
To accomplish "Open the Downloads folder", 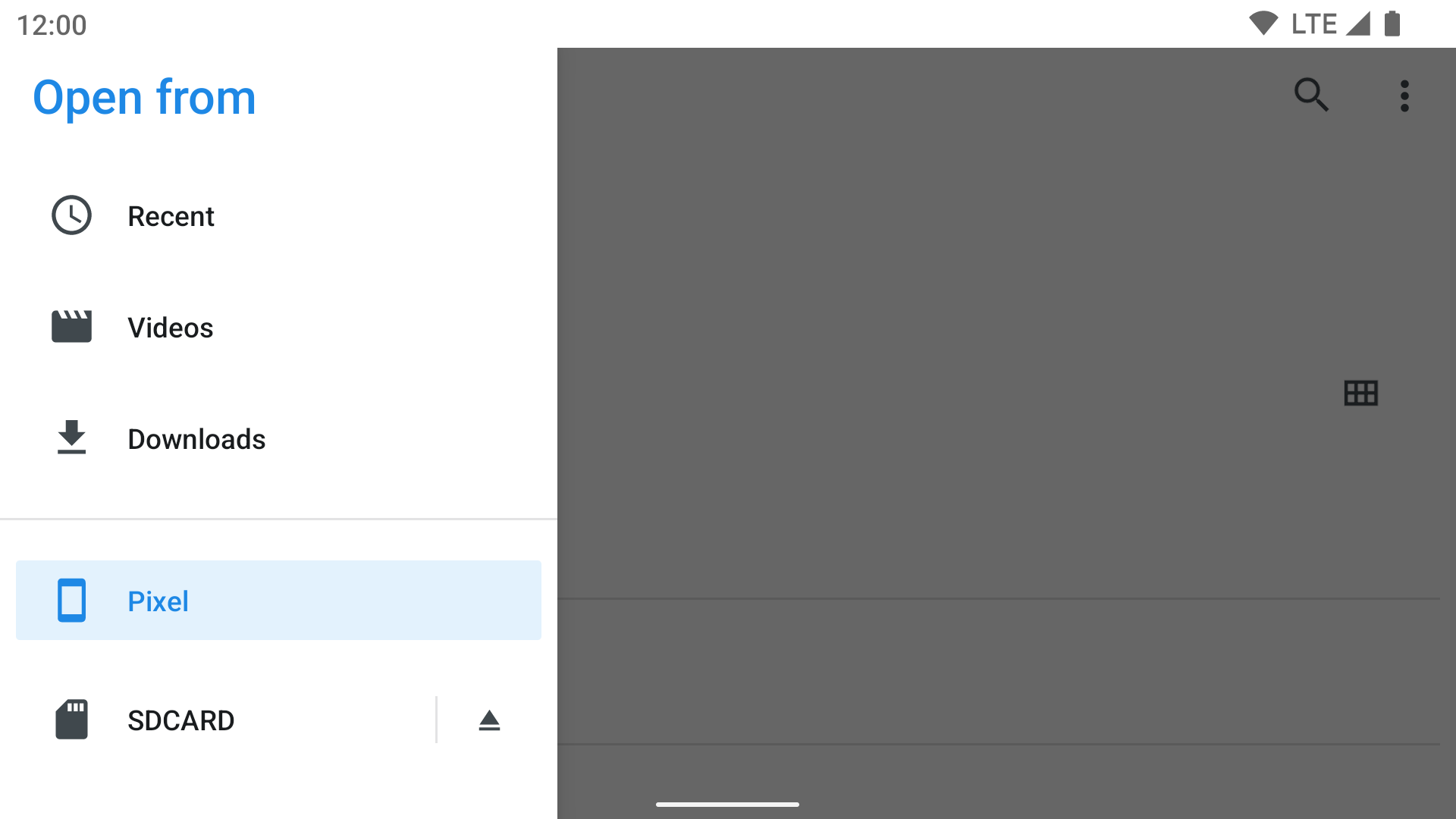I will click(x=196, y=438).
